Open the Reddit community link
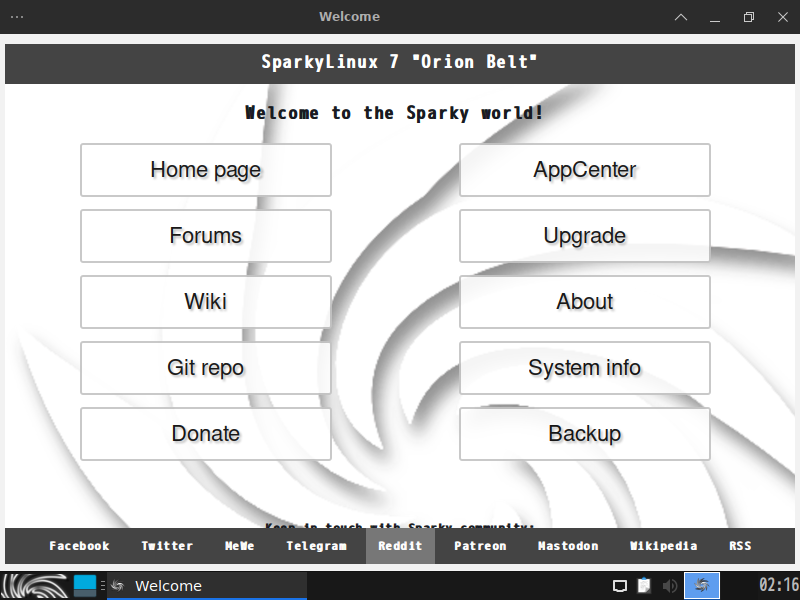 tap(400, 546)
